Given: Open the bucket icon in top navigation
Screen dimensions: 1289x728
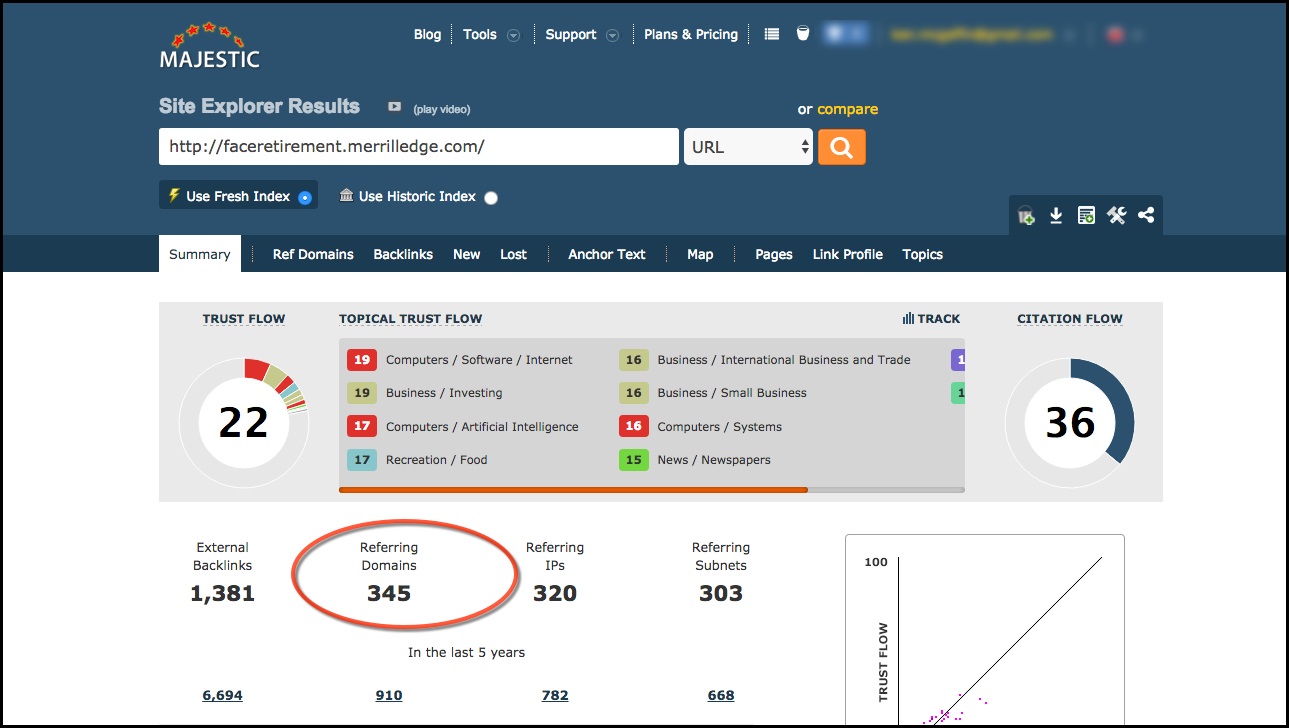Looking at the screenshot, I should click(x=802, y=34).
